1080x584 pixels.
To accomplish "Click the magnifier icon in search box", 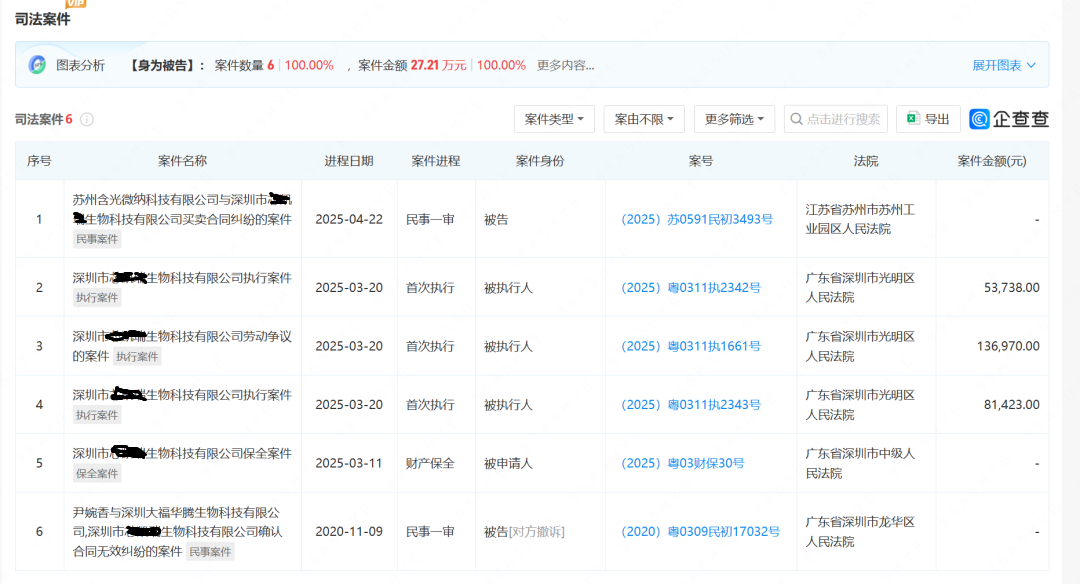I will (x=796, y=119).
